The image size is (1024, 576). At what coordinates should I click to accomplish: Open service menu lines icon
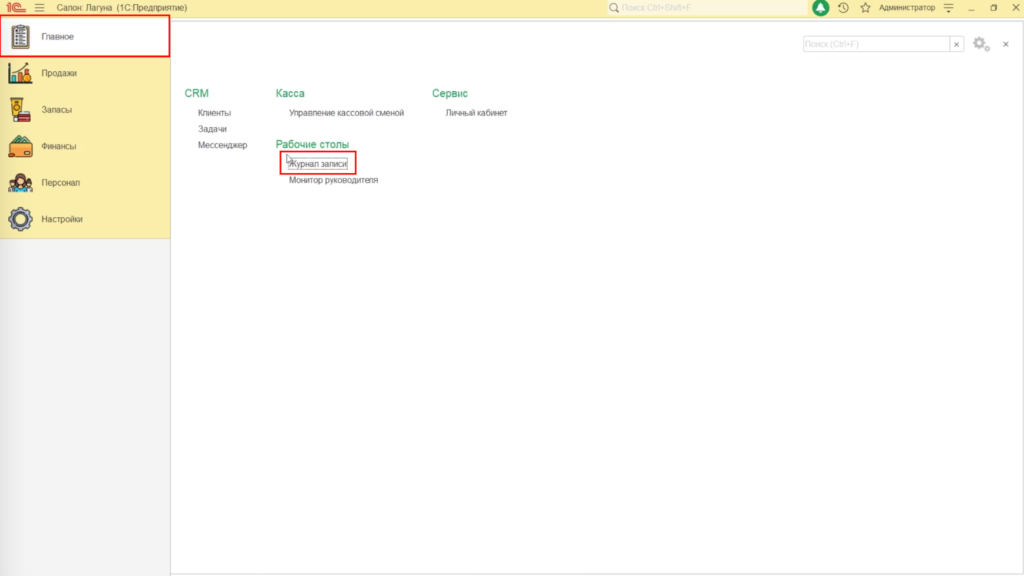click(x=949, y=8)
